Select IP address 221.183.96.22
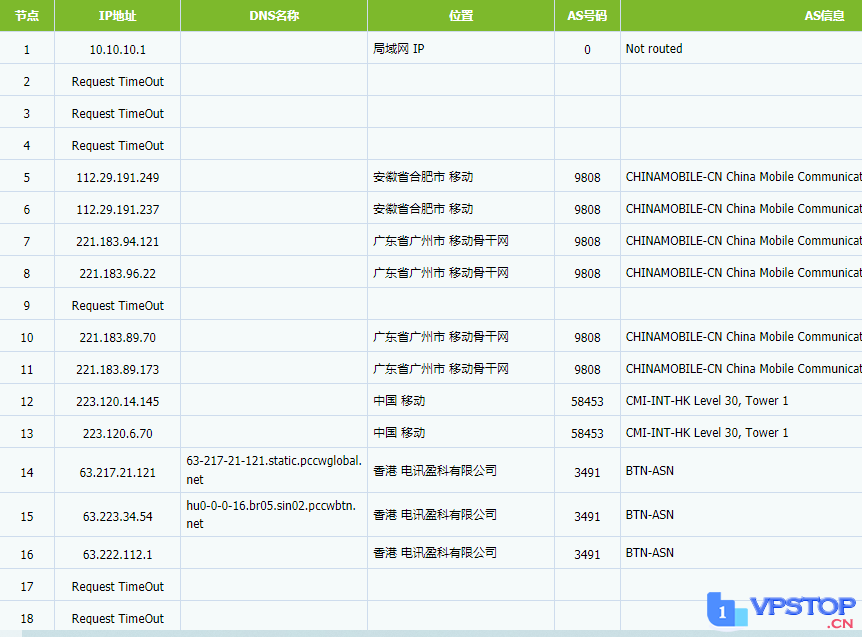The image size is (862, 637). [118, 273]
